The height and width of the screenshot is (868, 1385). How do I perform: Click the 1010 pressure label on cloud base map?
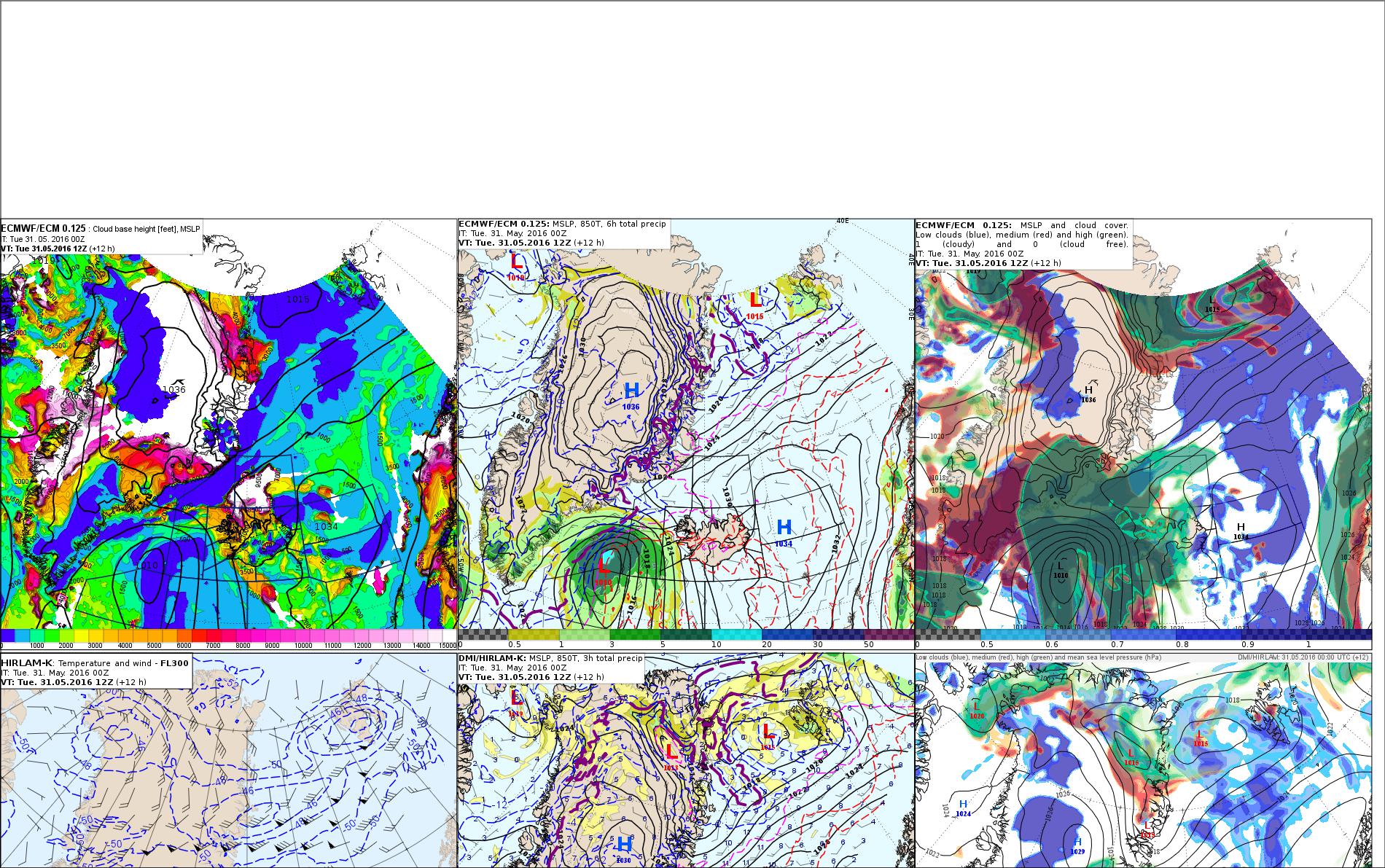click(x=147, y=566)
